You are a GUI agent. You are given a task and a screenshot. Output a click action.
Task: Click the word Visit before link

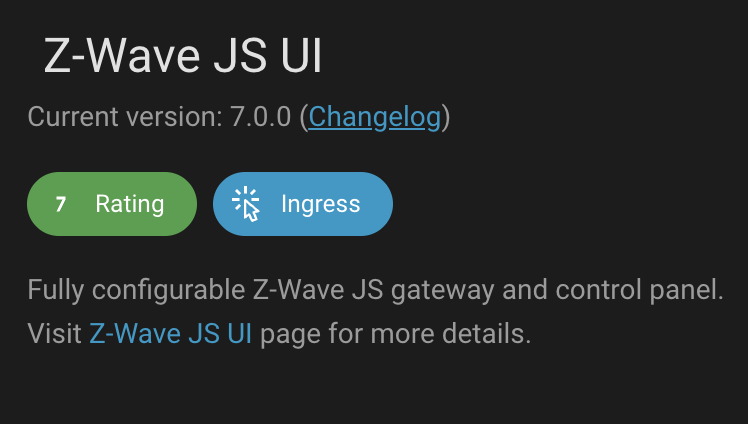click(x=54, y=333)
